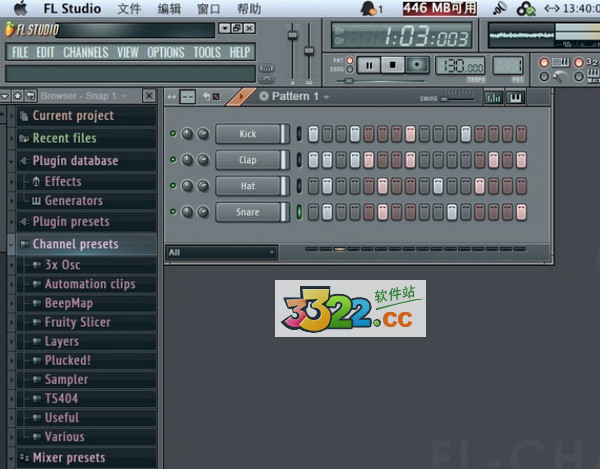Open the CHANNELS menu
Screen dimensions: 600x469
86,52
